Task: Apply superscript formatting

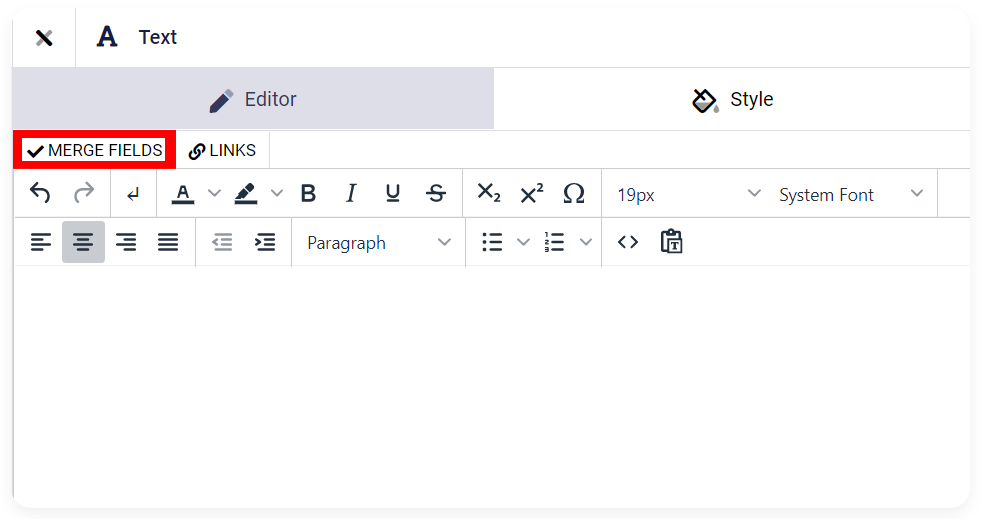Action: pyautogui.click(x=532, y=193)
